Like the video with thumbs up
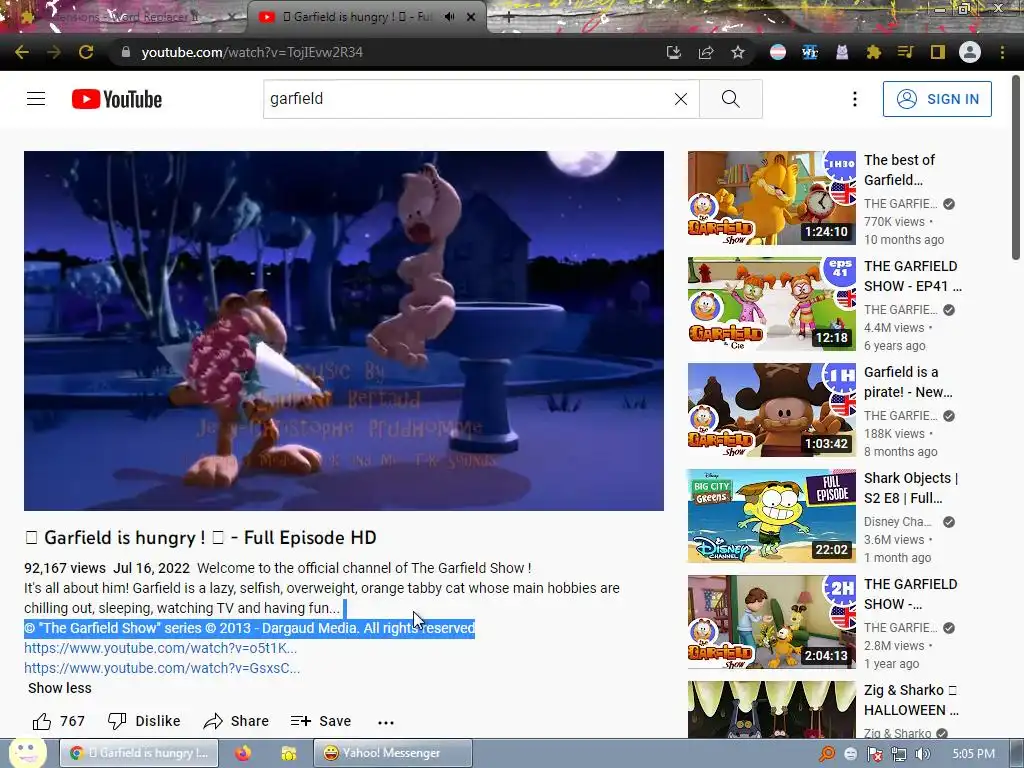 59,721
